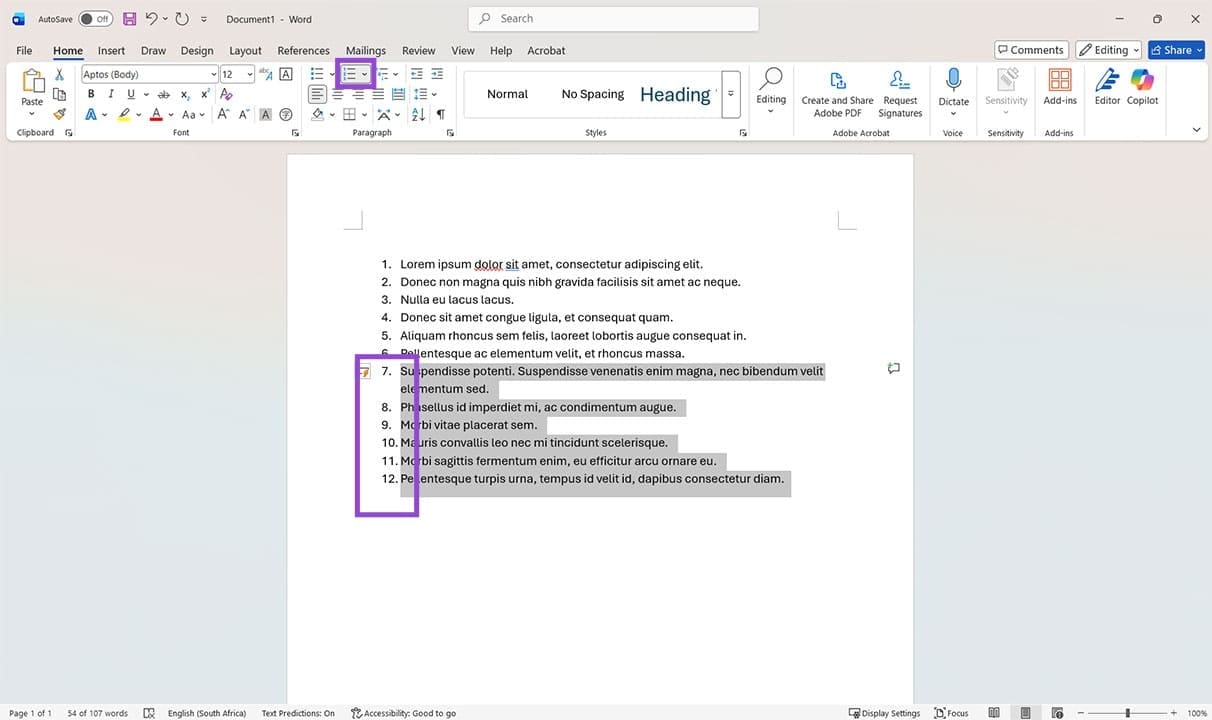Clear All Formatting with the eraser icon
The image size is (1212, 720).
(226, 94)
